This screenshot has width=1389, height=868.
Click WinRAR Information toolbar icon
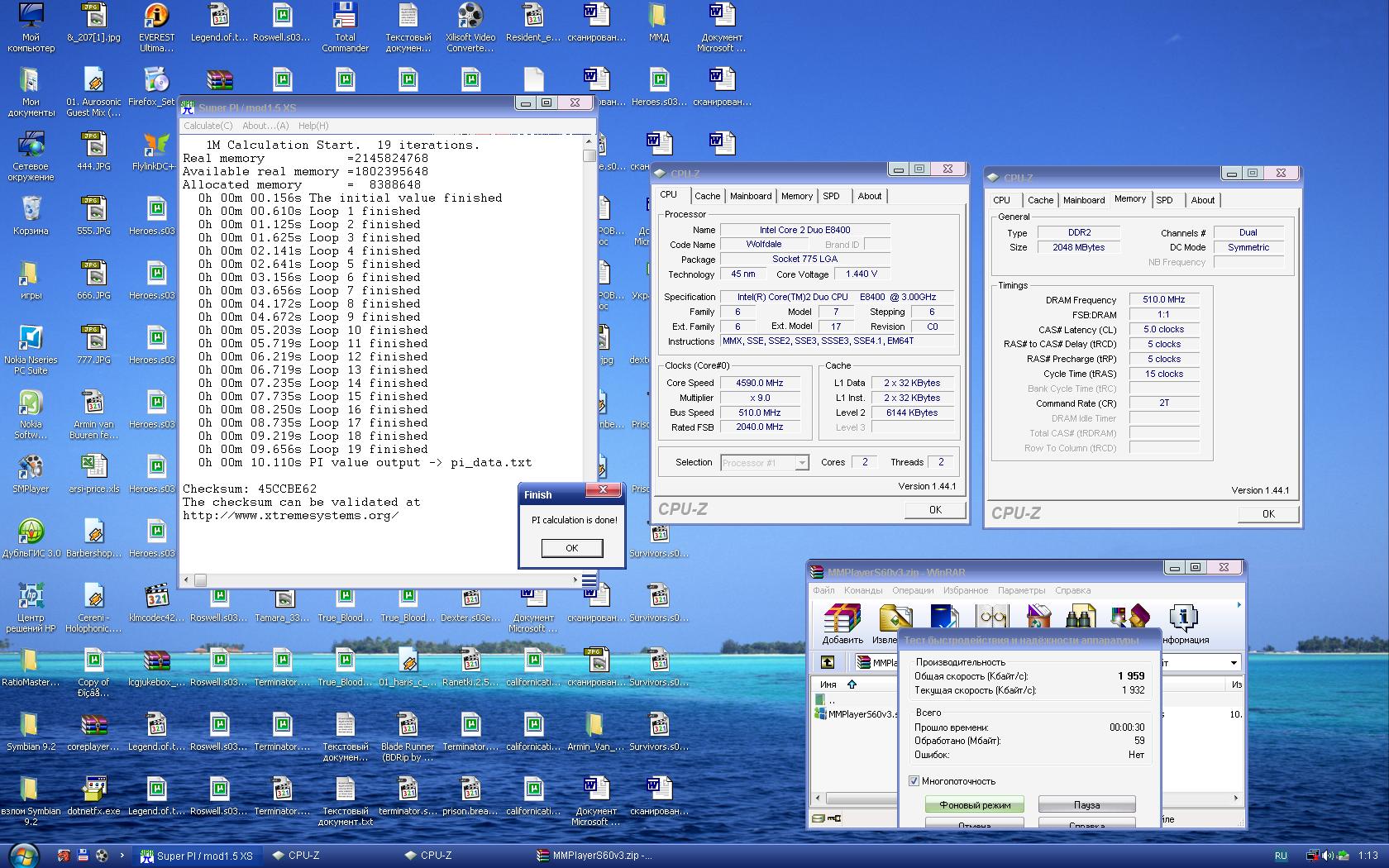coord(1183,618)
